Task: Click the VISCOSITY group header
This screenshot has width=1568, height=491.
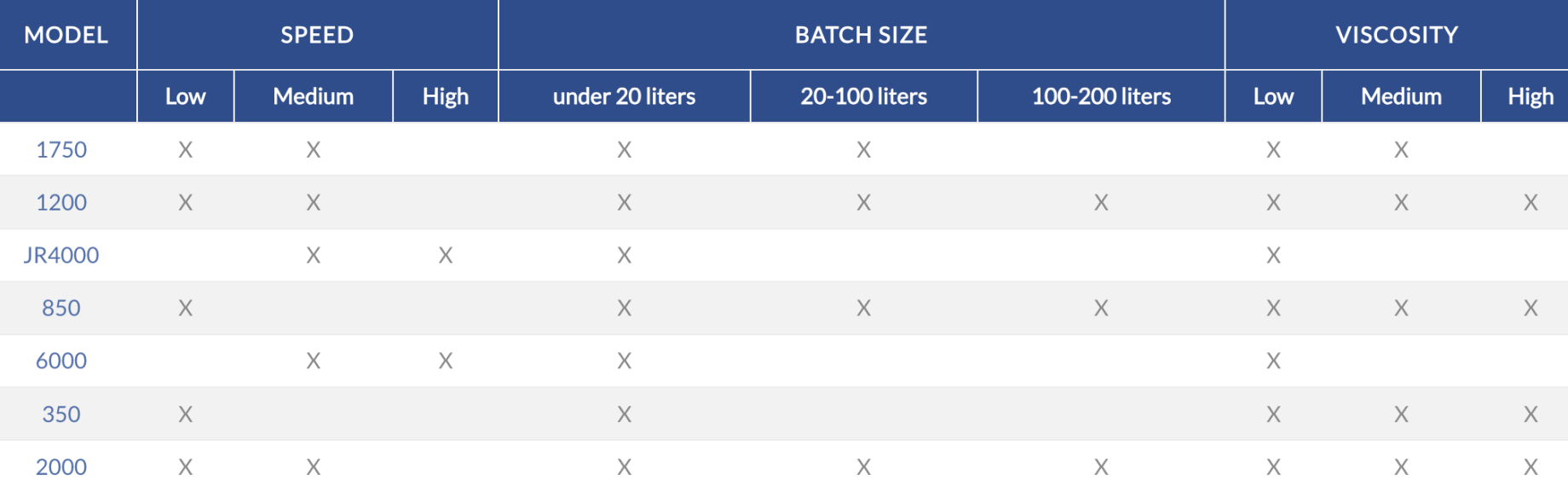Action: pyautogui.click(x=1396, y=35)
